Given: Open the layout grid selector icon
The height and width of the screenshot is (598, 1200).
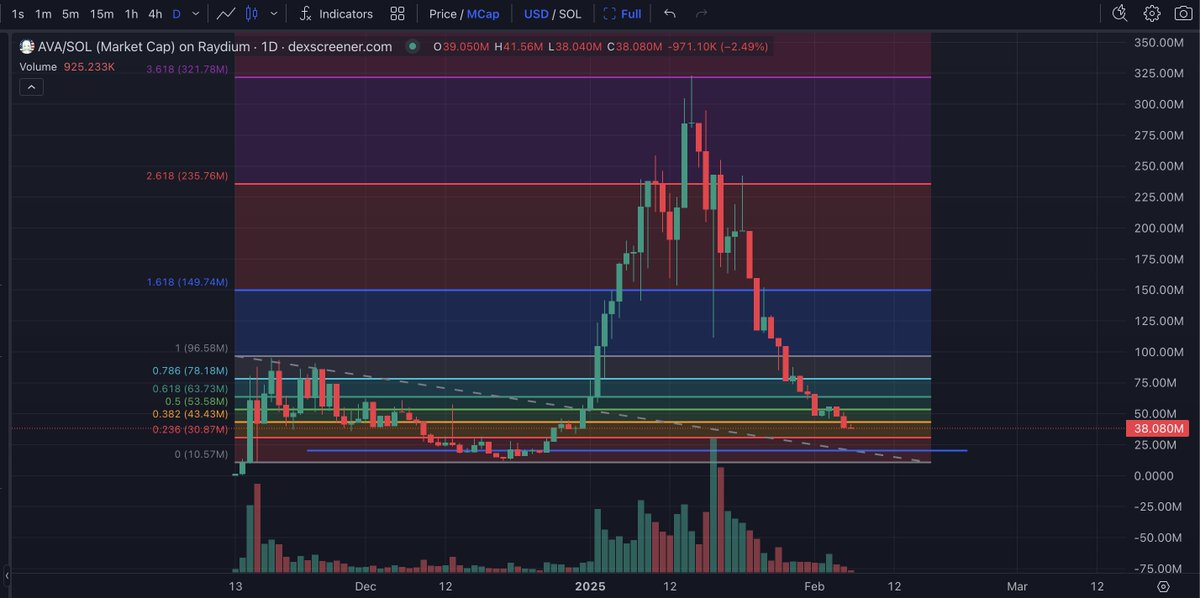Looking at the screenshot, I should (x=398, y=14).
